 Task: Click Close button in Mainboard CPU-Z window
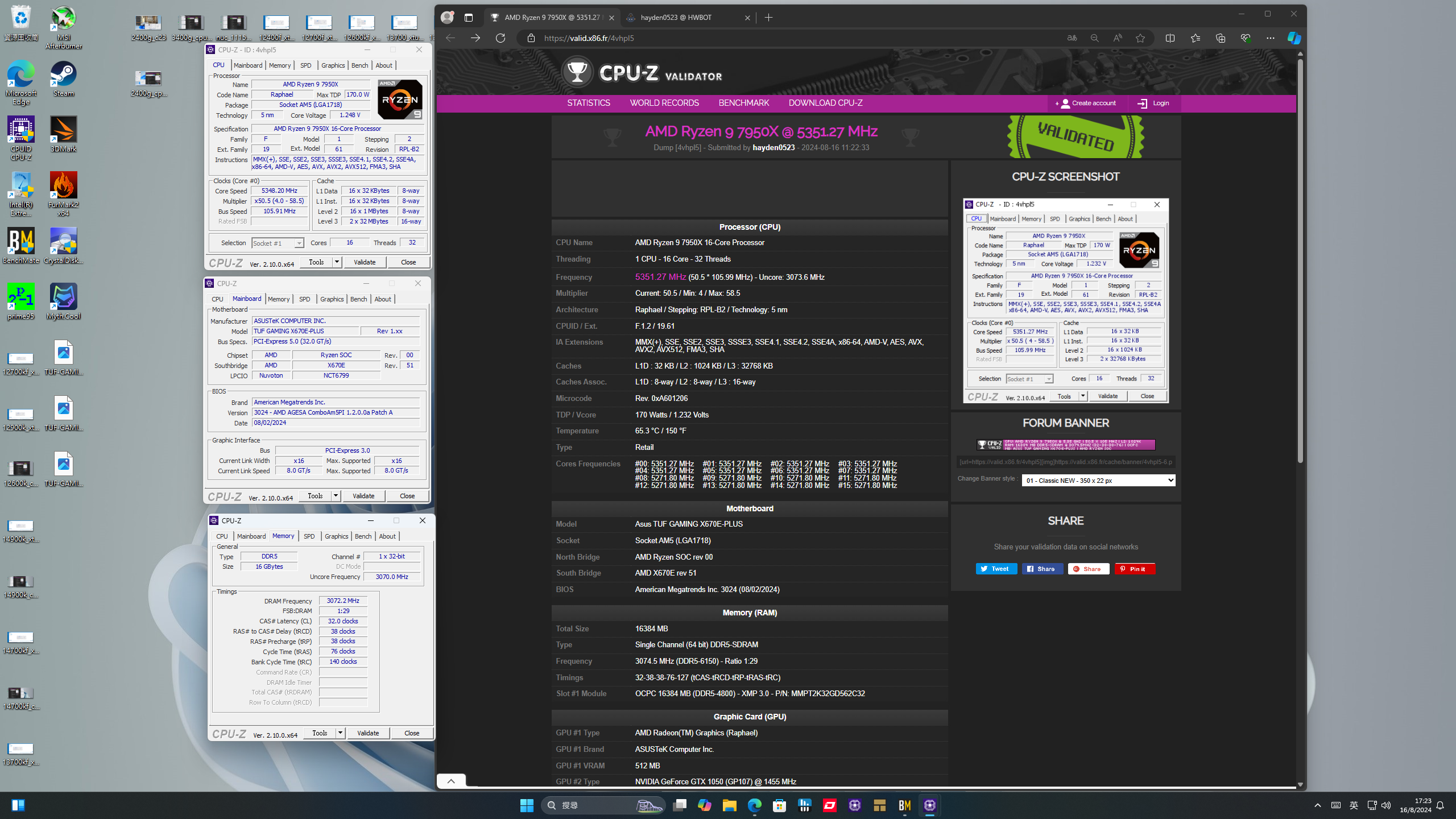407,496
